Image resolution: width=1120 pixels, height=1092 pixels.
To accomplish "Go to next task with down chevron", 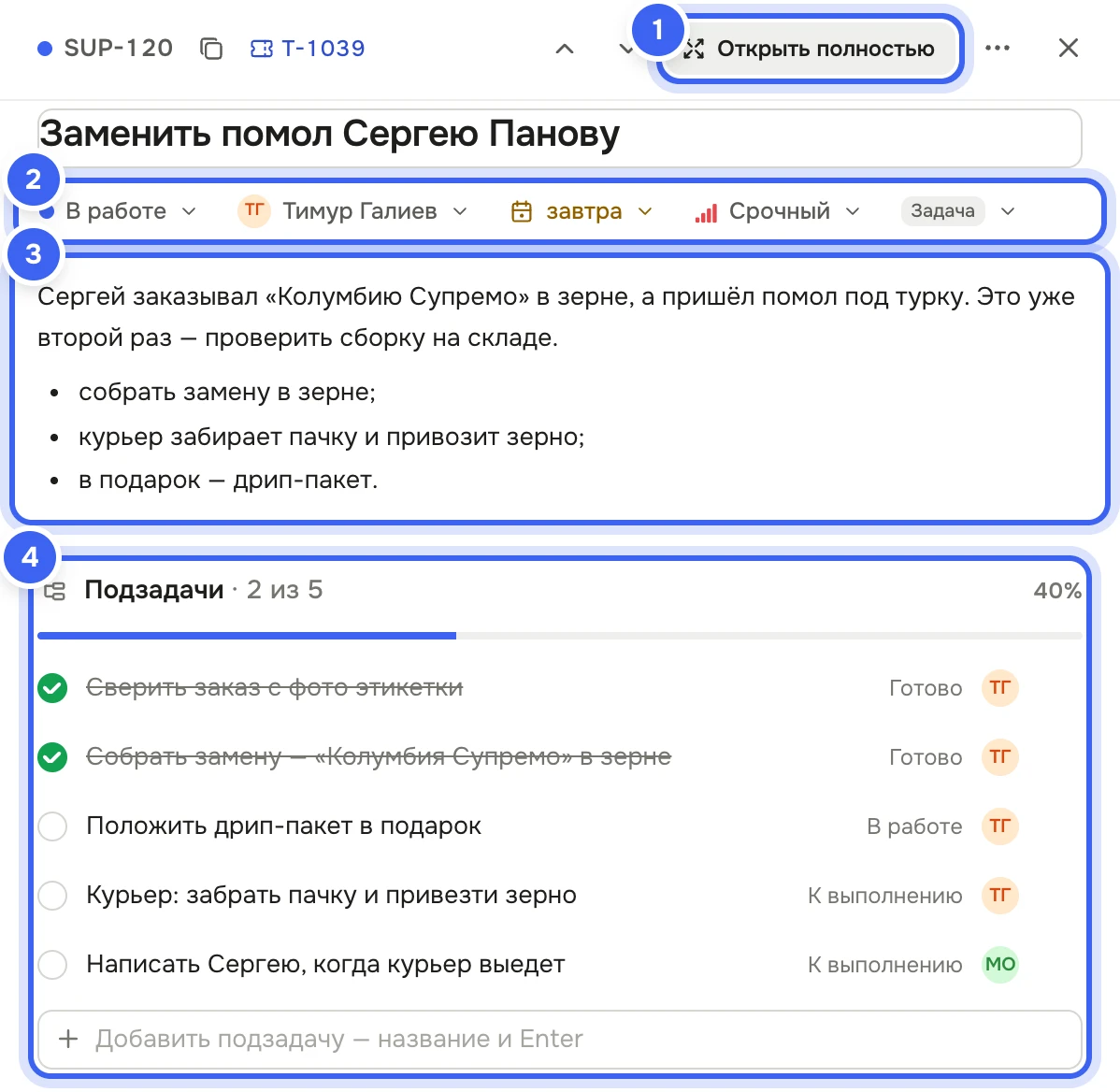I will coord(625,49).
